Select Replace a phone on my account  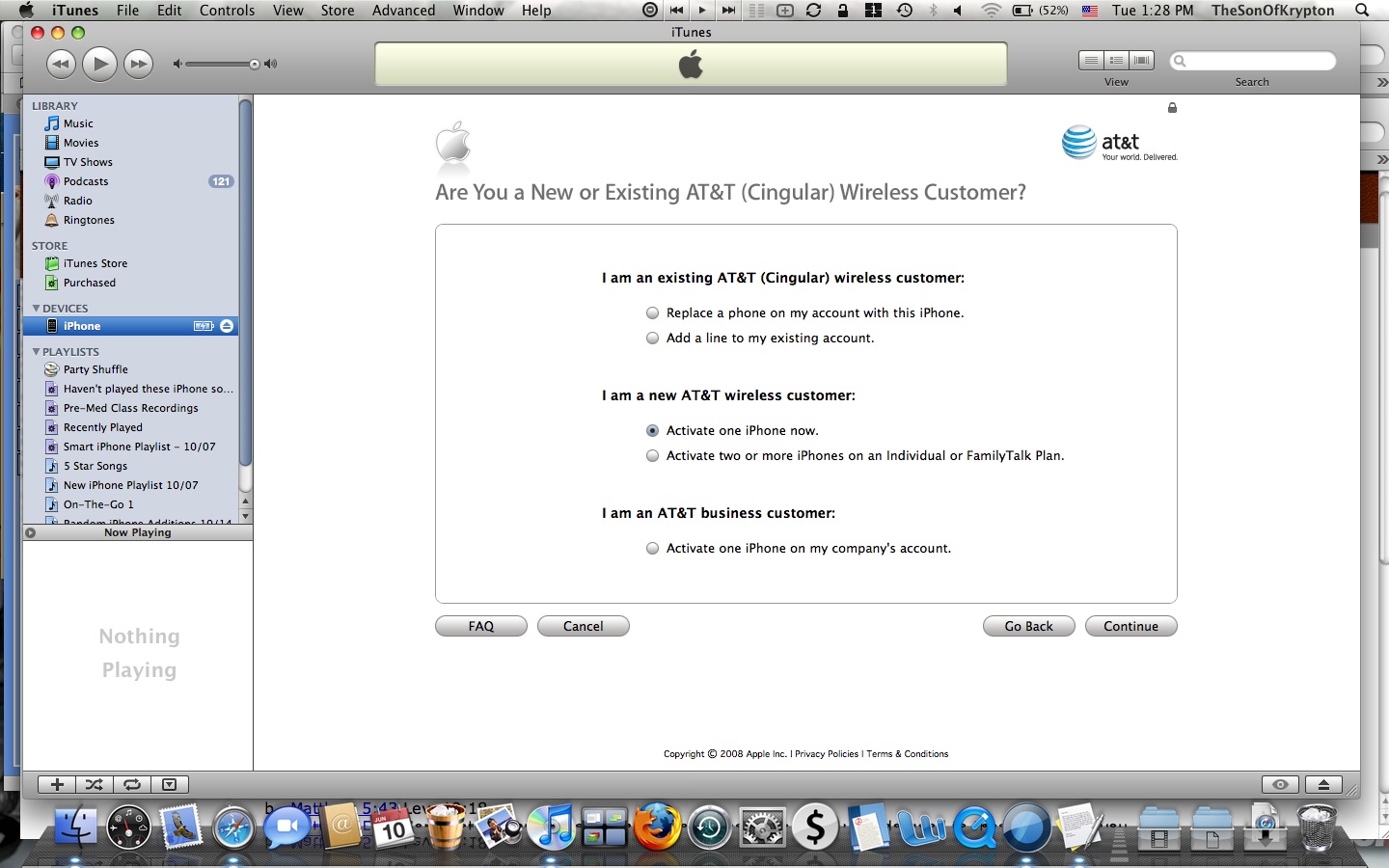coord(653,313)
